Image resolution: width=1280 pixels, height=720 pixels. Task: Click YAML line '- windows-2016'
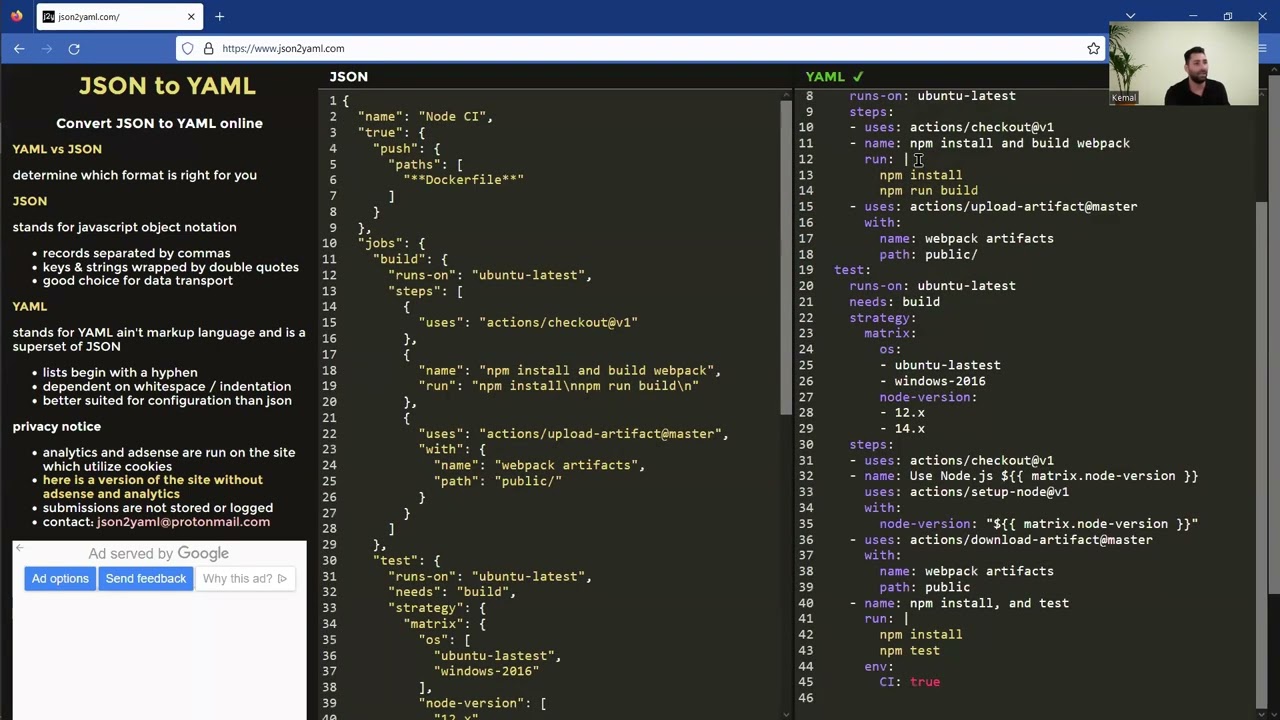[932, 381]
